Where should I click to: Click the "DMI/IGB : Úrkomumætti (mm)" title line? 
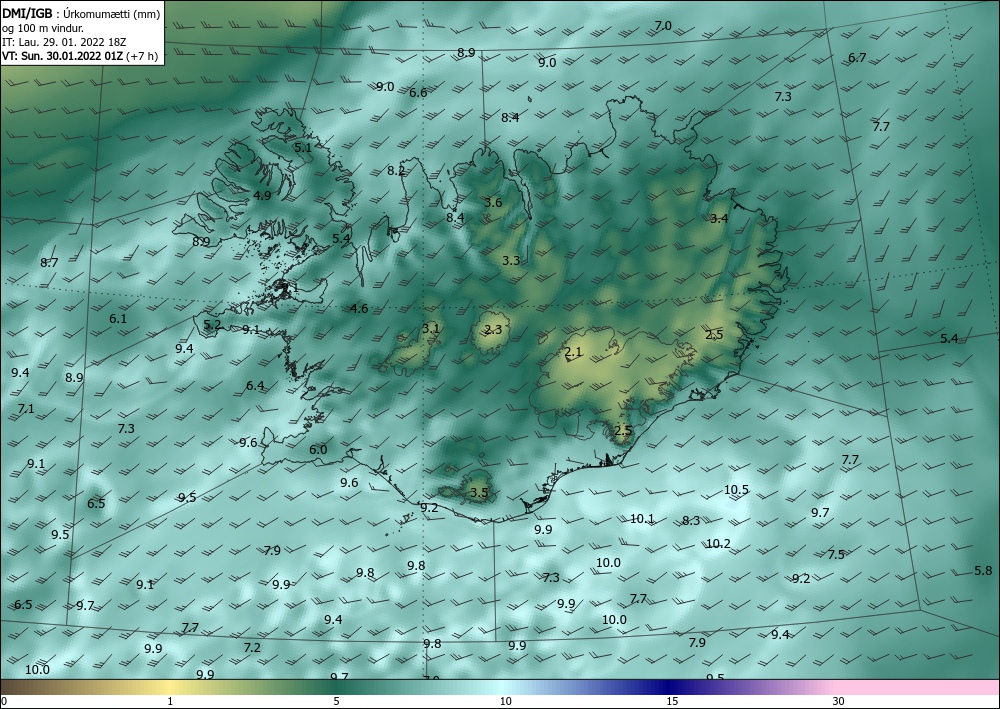81,13
